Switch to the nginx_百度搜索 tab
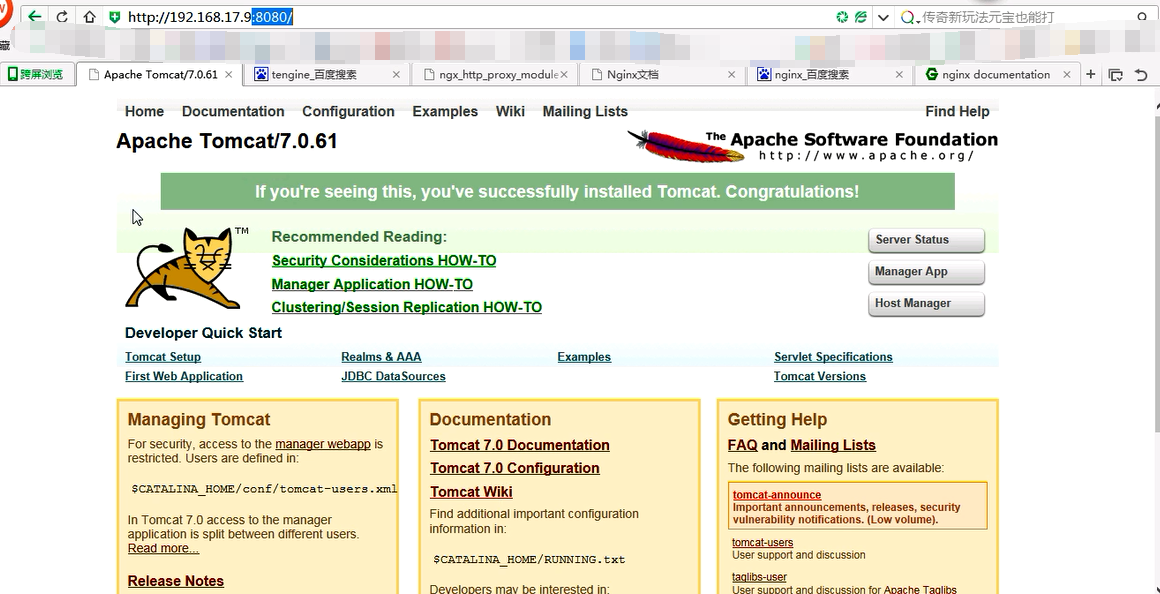 click(x=830, y=74)
